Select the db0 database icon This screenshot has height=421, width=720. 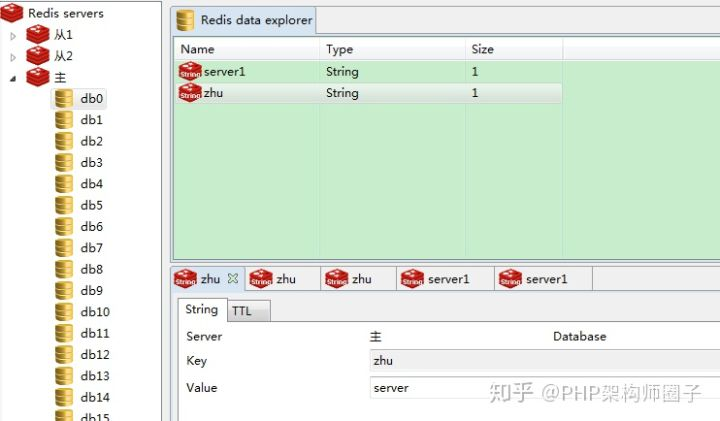(64, 98)
